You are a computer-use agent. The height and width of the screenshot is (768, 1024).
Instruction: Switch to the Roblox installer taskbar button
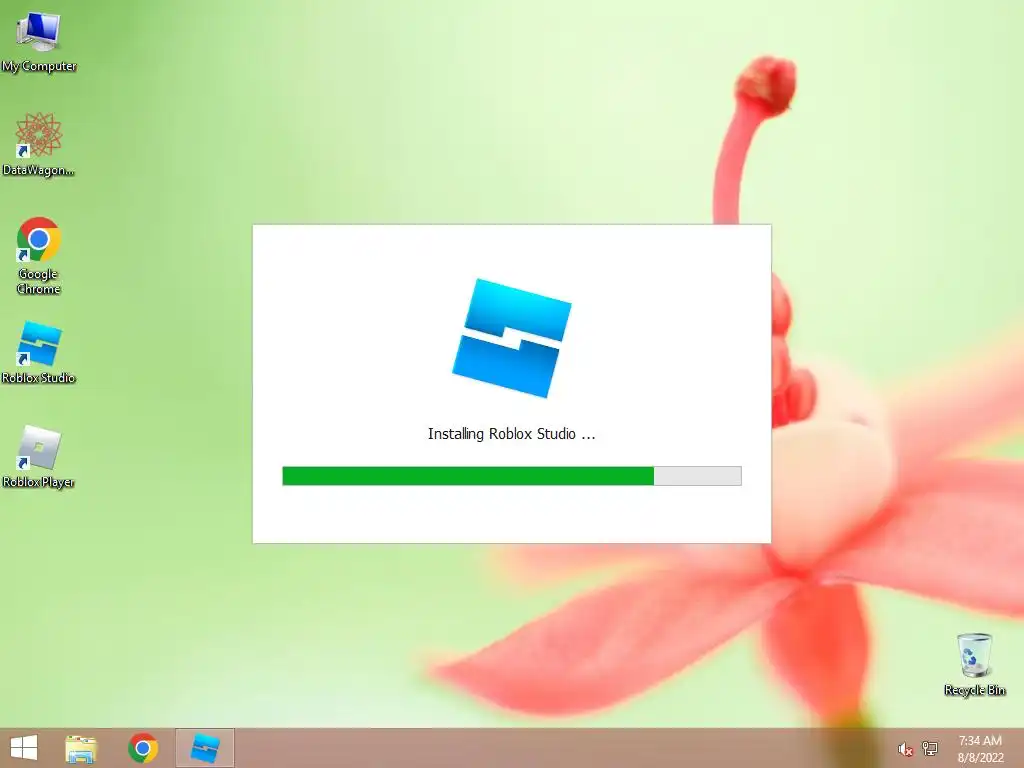204,748
